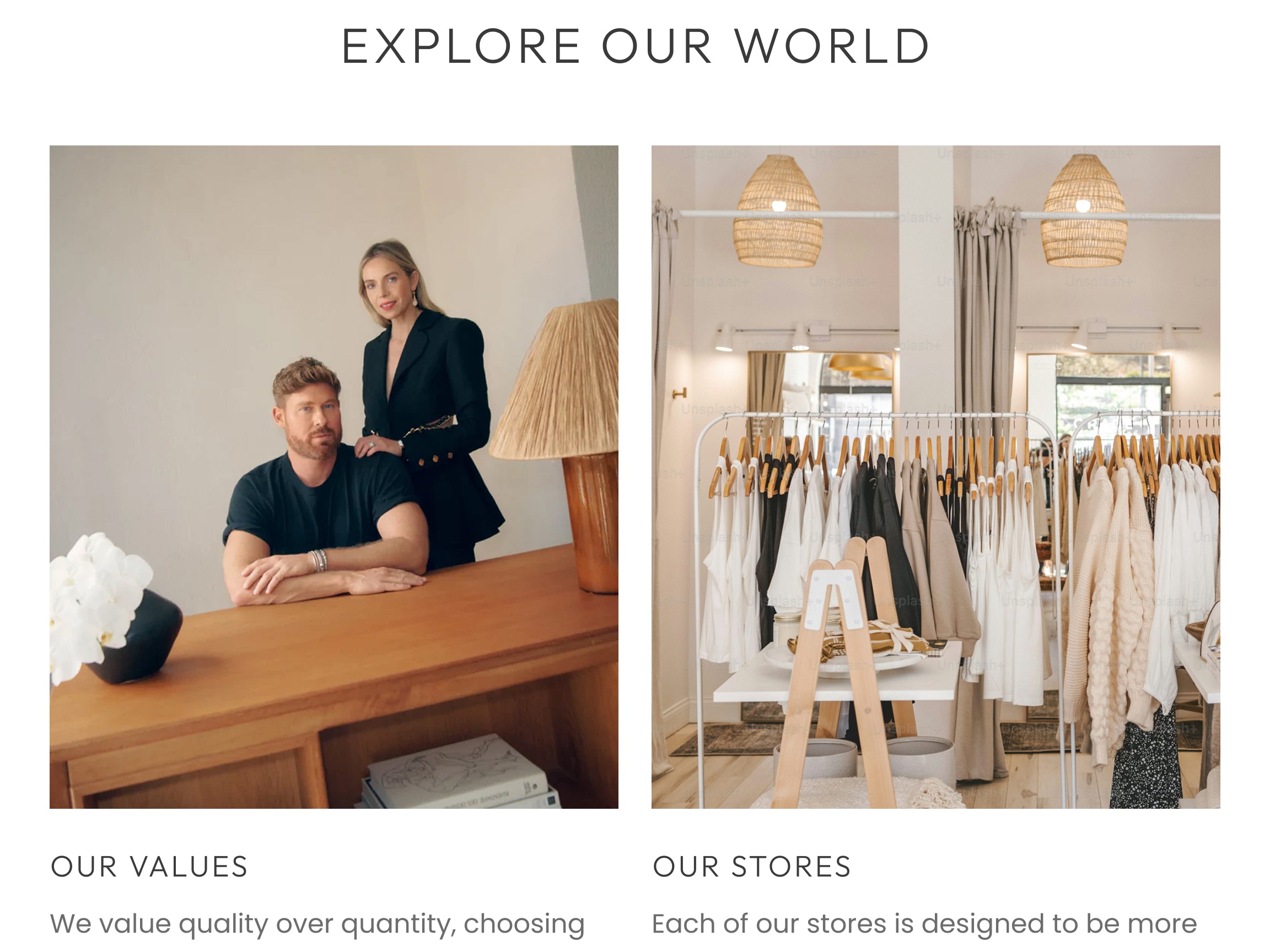Click the 'Each of our stores is designed' text
Viewport: 1270px width, 952px height.
coord(924,924)
